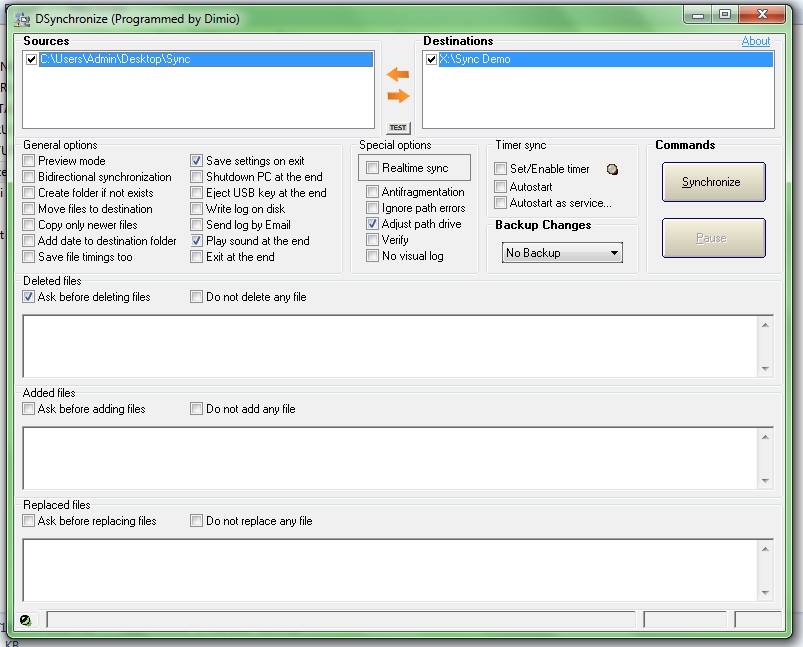Tick Send log by Email
This screenshot has height=647, width=803.
click(196, 224)
